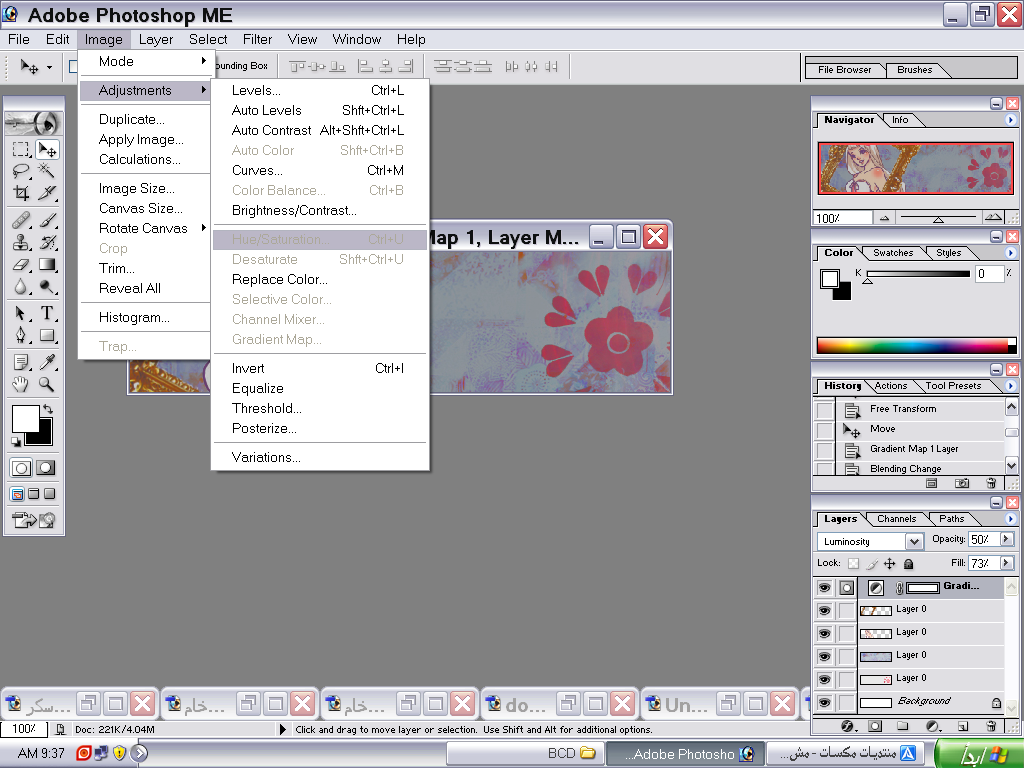The width and height of the screenshot is (1024, 768).
Task: Select the Magic Wand tool
Action: [47, 171]
